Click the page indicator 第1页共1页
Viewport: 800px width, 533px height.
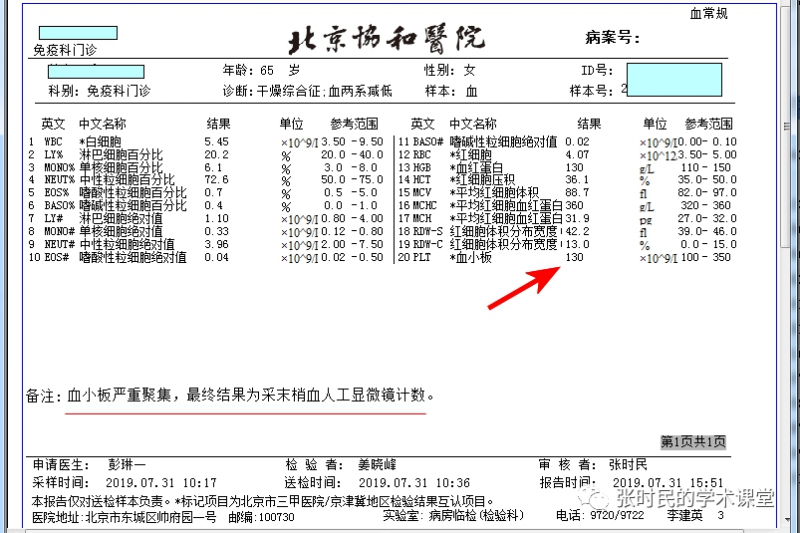click(x=693, y=442)
